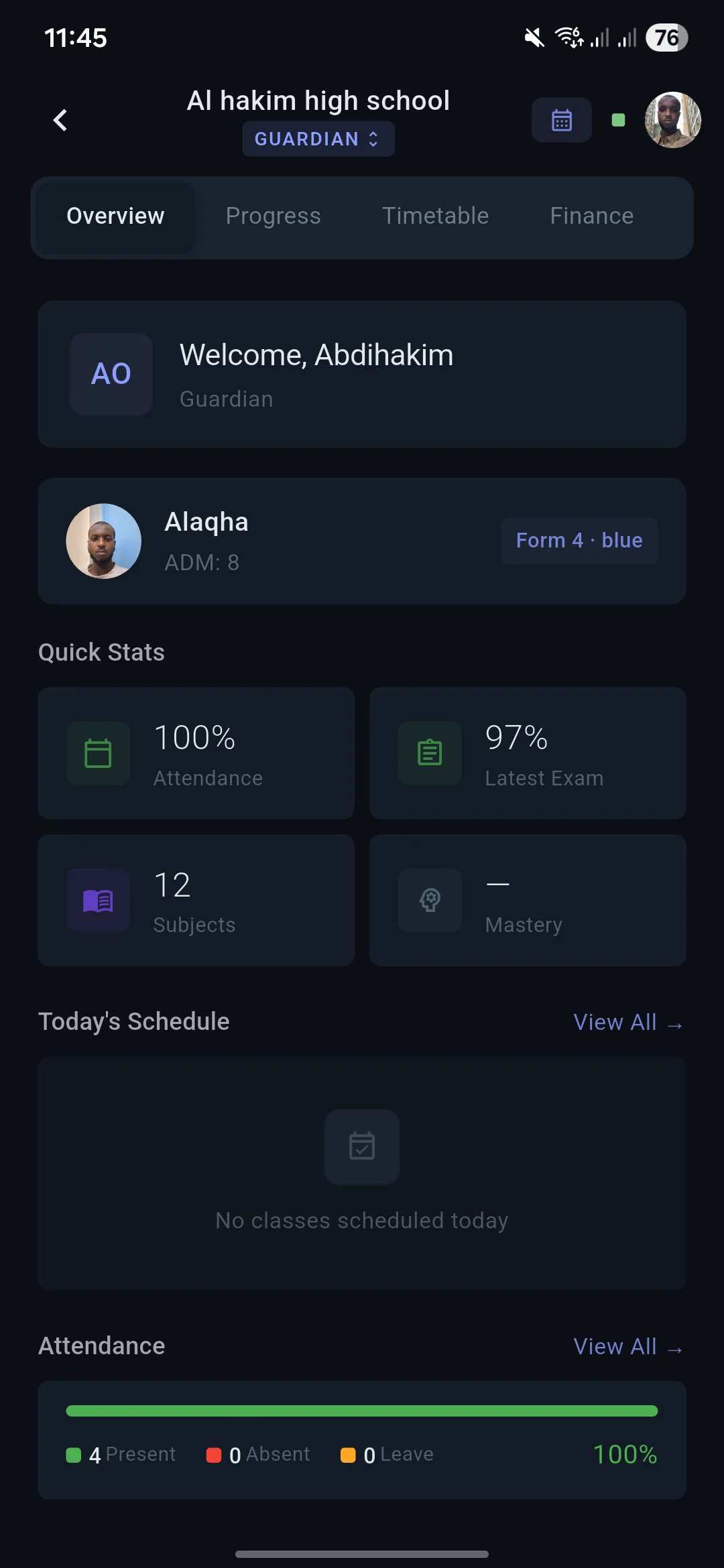
Task: Select the green Present legend dot
Action: point(73,1454)
